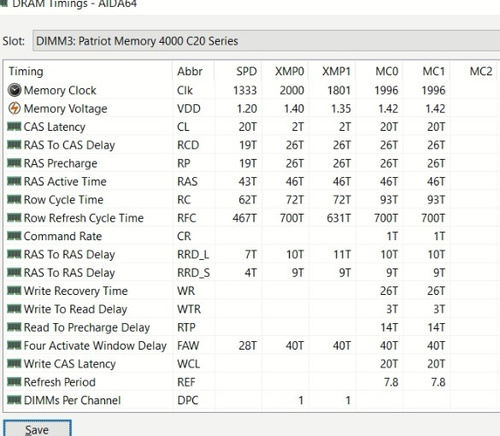
Task: Click the Refresh Period memory chip icon
Action: click(x=14, y=381)
